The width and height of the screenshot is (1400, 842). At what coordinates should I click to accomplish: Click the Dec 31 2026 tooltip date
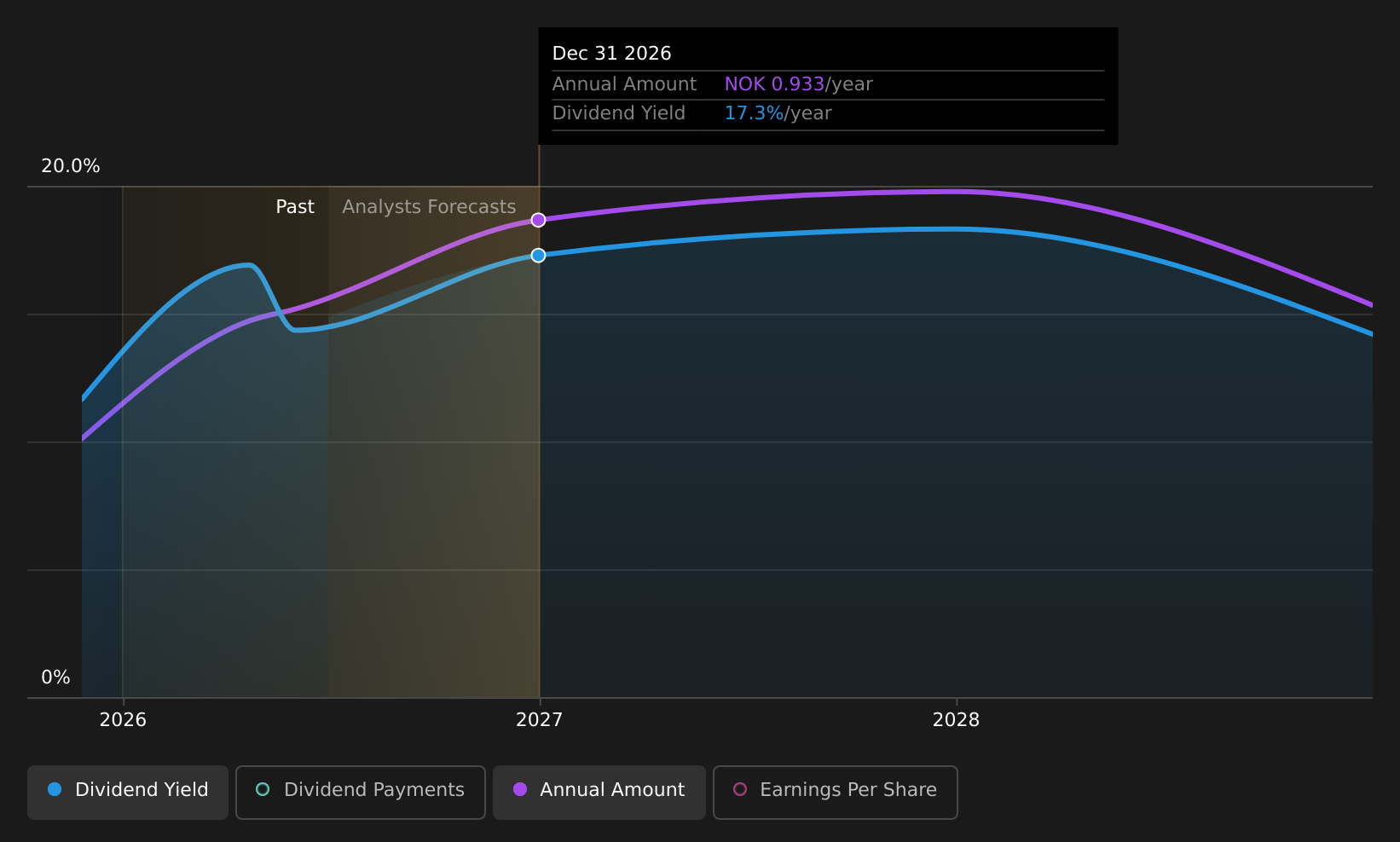(x=612, y=54)
